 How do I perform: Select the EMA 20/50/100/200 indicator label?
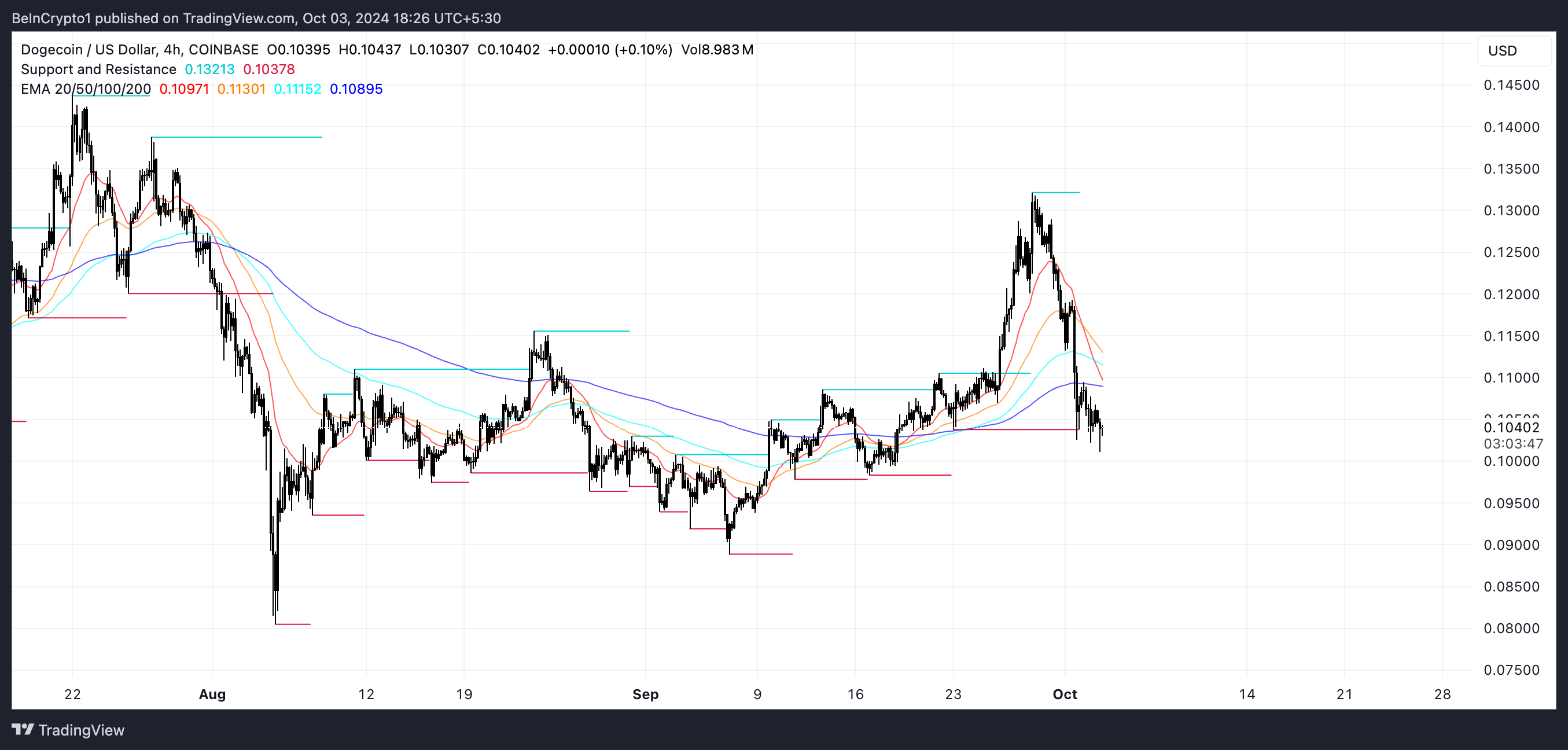(85, 89)
